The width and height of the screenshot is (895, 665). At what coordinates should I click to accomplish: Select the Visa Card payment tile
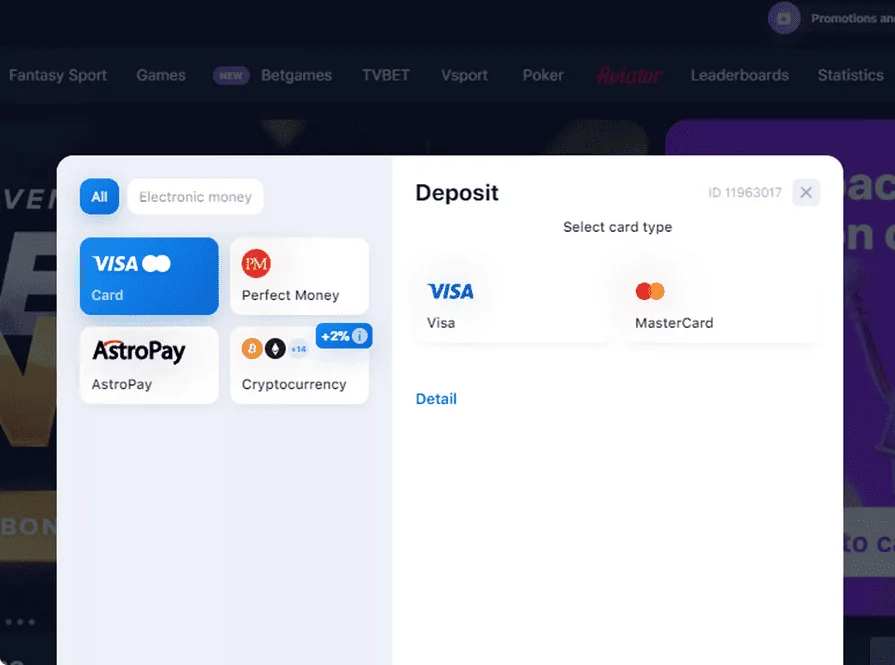pos(149,276)
